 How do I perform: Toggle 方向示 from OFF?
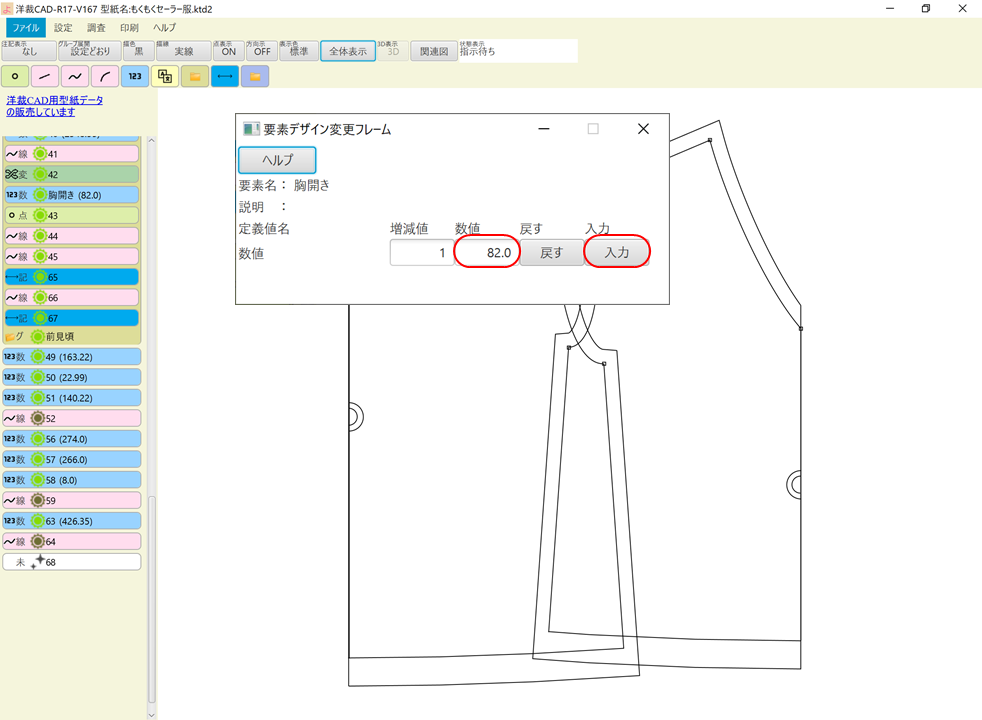(x=262, y=51)
